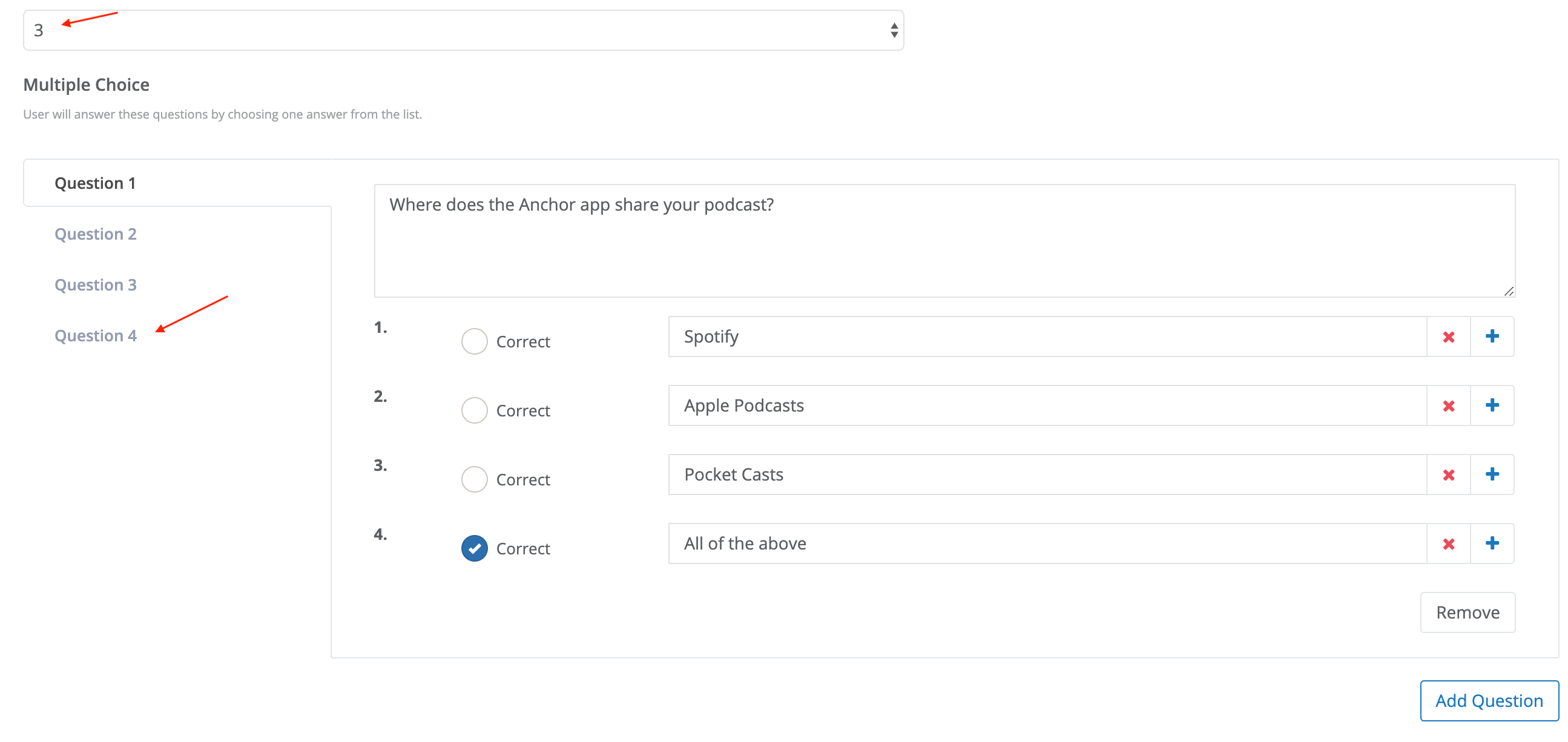This screenshot has width=1568, height=742.
Task: Mark Pocket Casts as the correct answer
Action: click(474, 480)
